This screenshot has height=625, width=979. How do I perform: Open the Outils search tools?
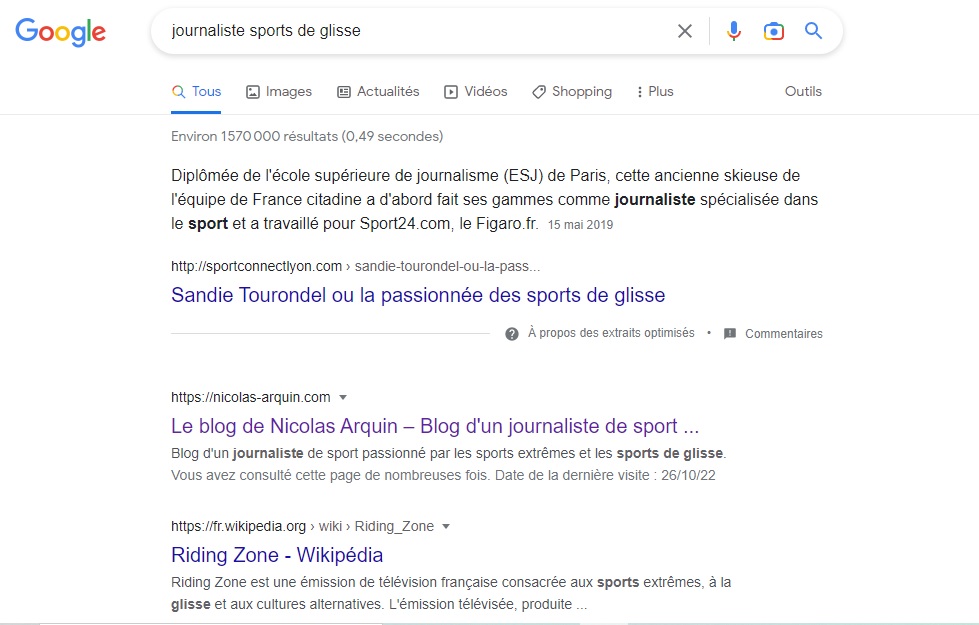click(x=803, y=92)
